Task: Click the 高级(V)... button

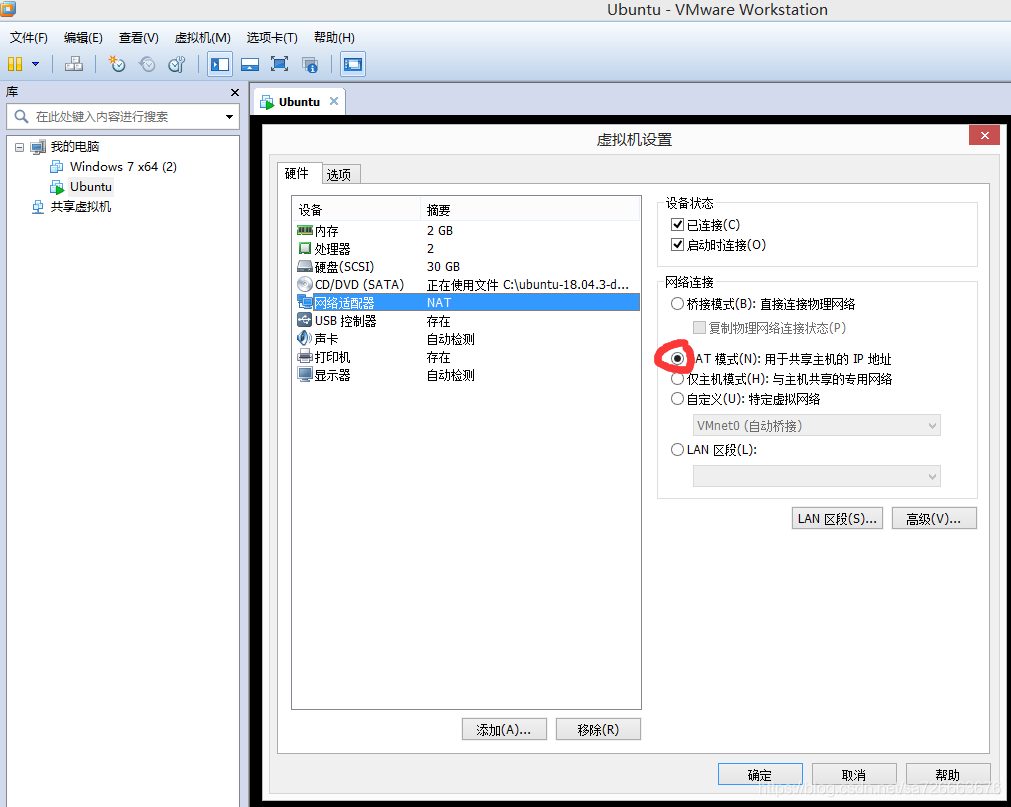Action: [x=934, y=518]
